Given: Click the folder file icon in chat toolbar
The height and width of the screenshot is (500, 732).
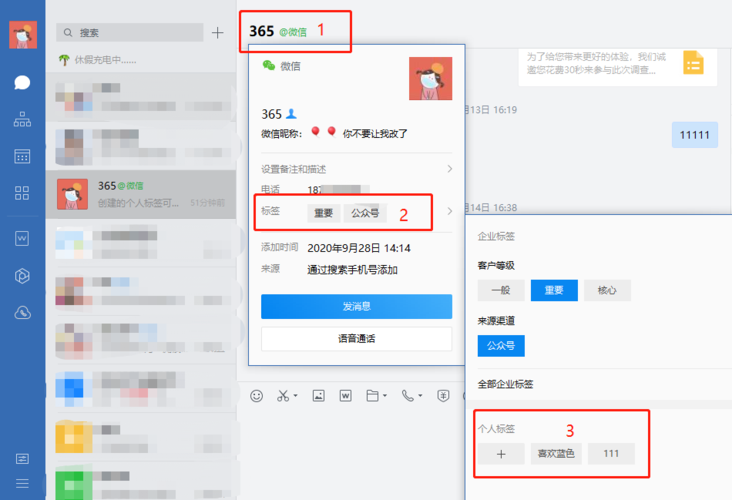Looking at the screenshot, I should [373, 396].
